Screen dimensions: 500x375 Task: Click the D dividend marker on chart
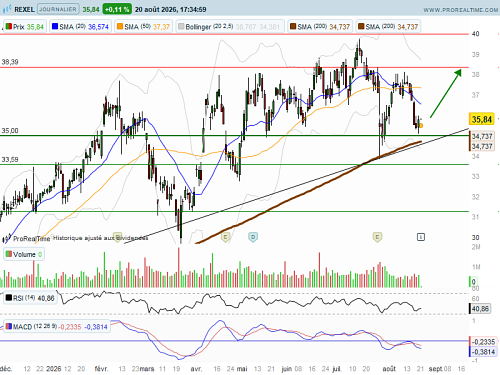point(253,237)
